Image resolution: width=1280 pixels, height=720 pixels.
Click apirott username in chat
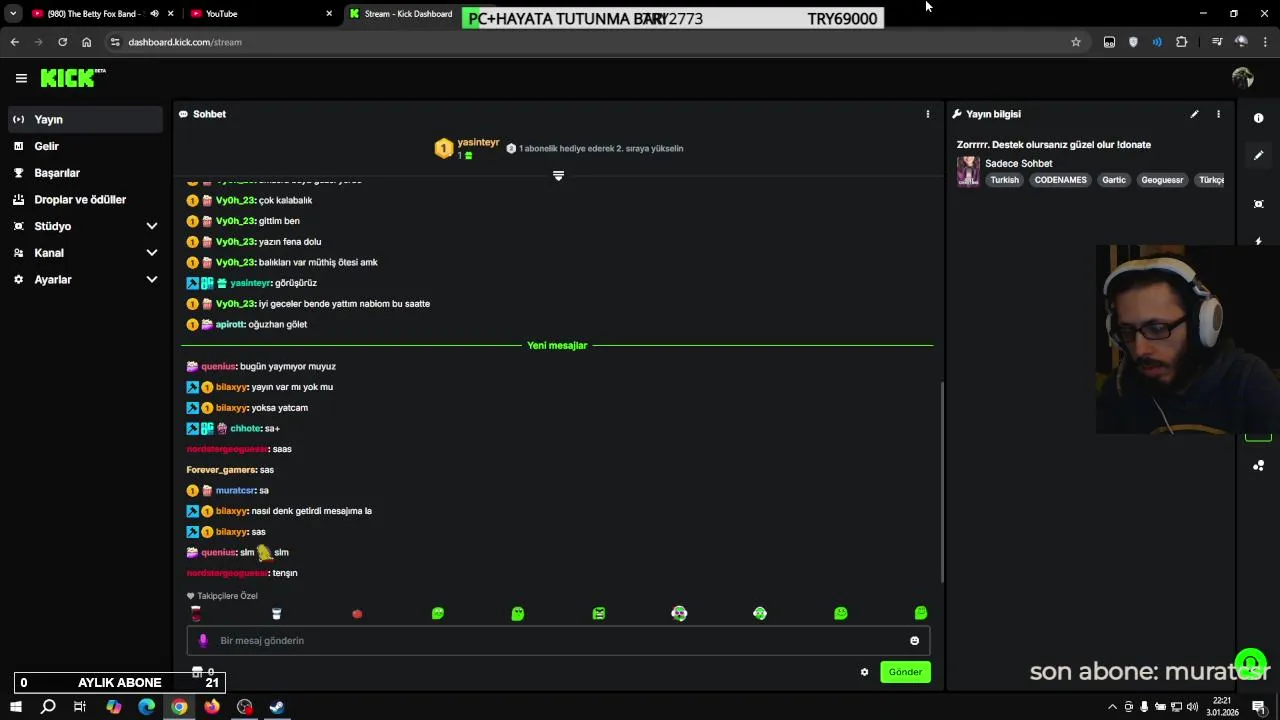pyautogui.click(x=229, y=324)
